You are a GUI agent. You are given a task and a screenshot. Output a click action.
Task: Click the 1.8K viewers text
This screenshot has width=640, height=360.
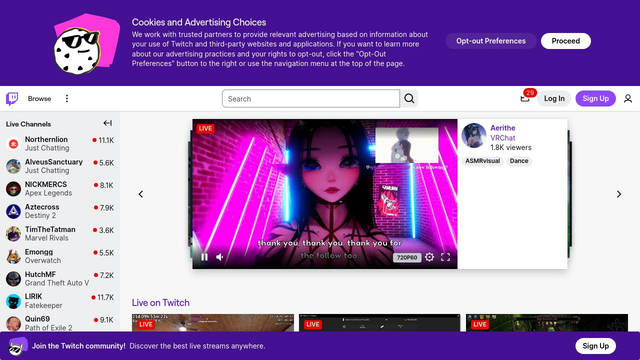point(511,148)
